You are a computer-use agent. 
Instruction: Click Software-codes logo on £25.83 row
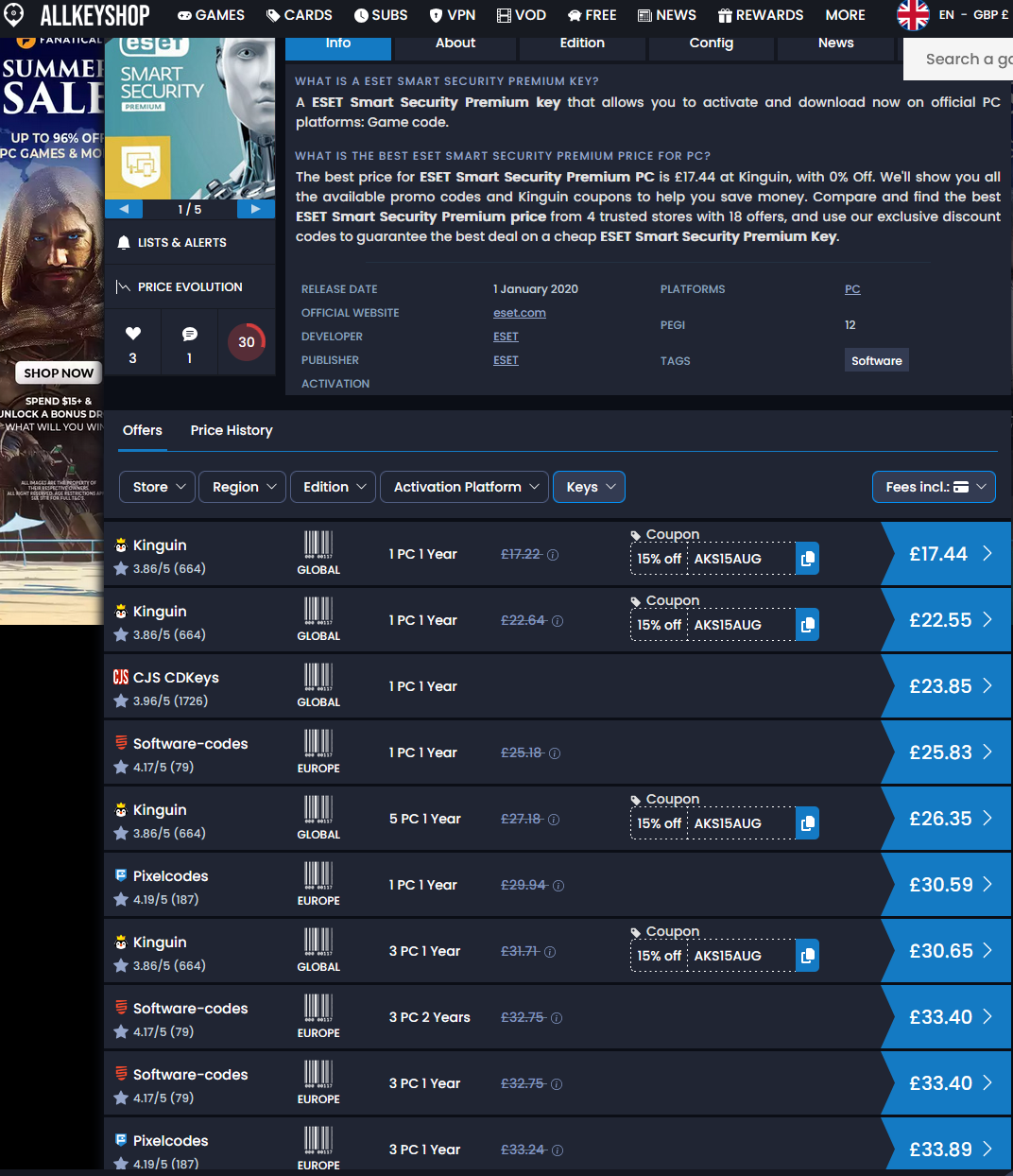(x=121, y=743)
